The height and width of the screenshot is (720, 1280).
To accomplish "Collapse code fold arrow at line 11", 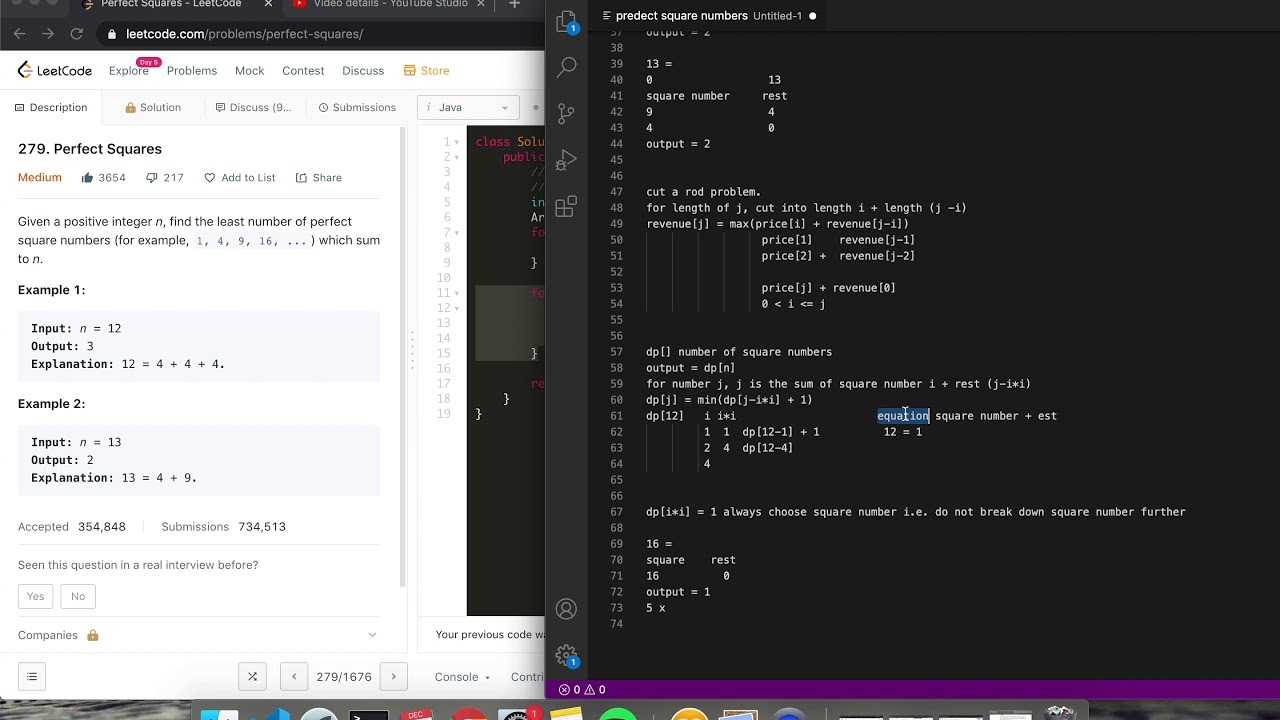I will [x=458, y=293].
